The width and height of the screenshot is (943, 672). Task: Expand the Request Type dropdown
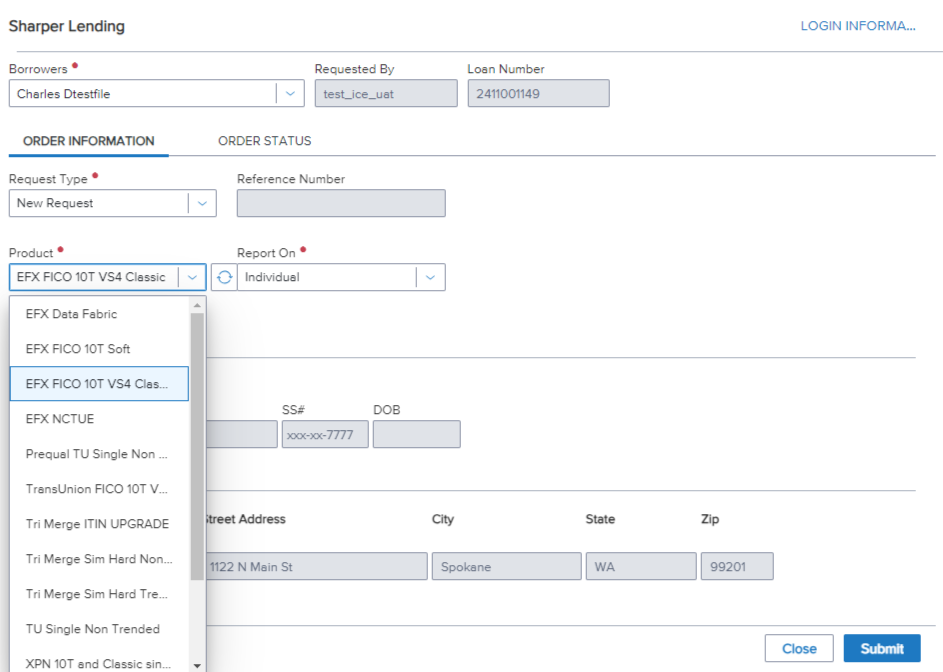pos(202,203)
